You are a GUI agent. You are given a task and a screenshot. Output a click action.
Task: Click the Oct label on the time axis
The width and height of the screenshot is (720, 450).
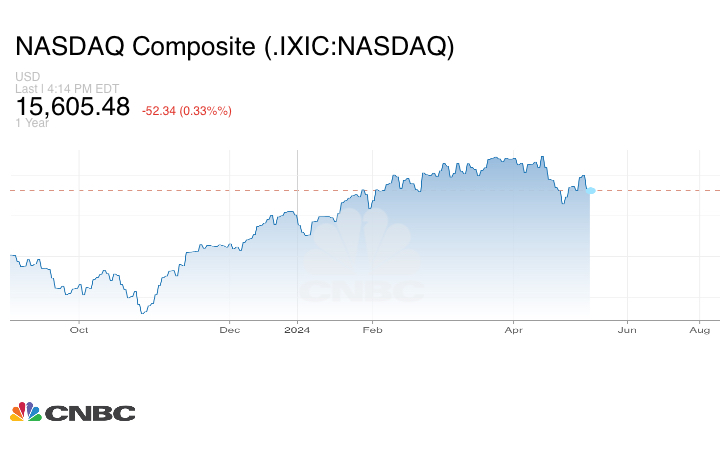(x=79, y=329)
